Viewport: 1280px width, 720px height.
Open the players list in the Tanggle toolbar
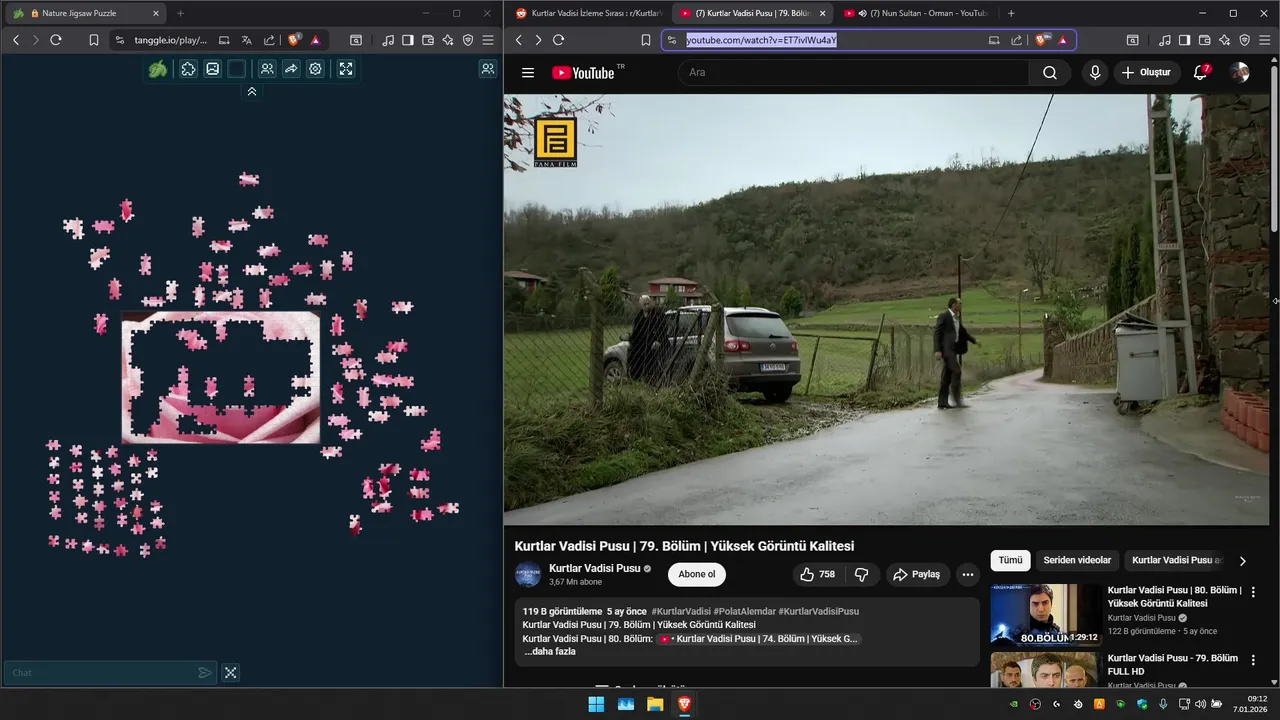click(x=267, y=69)
